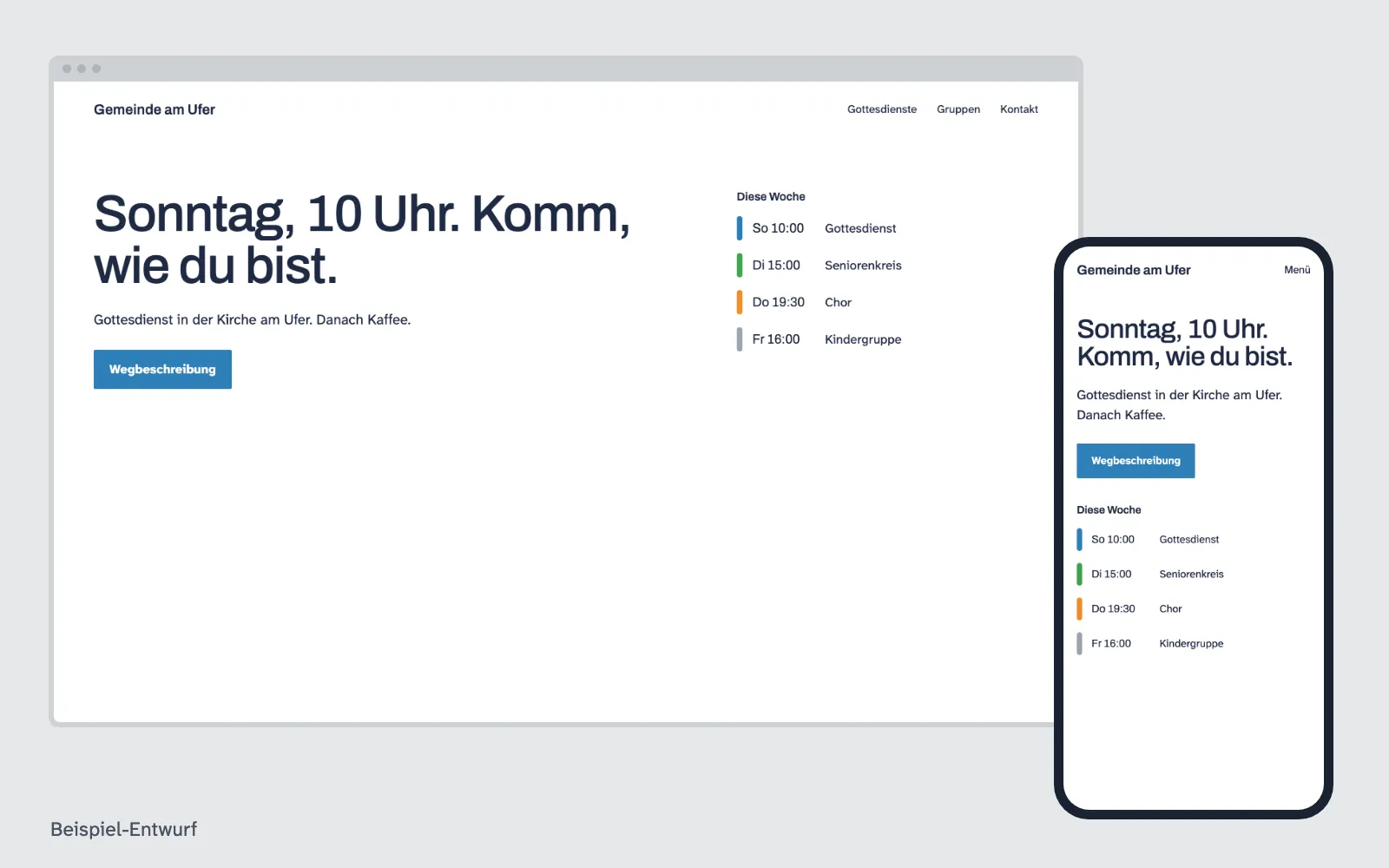The height and width of the screenshot is (868, 1389).
Task: Open Gottesdienste in the desktop navigation
Action: pos(882,109)
